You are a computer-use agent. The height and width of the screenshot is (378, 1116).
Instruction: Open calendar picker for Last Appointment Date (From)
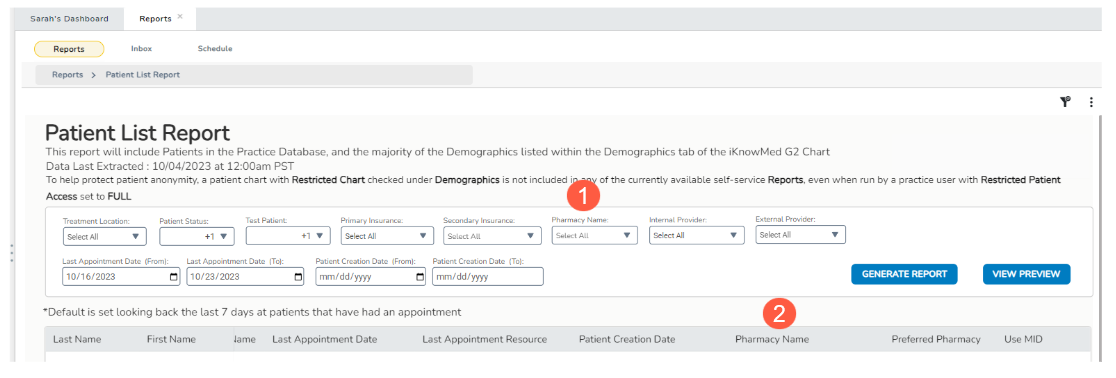coord(174,277)
